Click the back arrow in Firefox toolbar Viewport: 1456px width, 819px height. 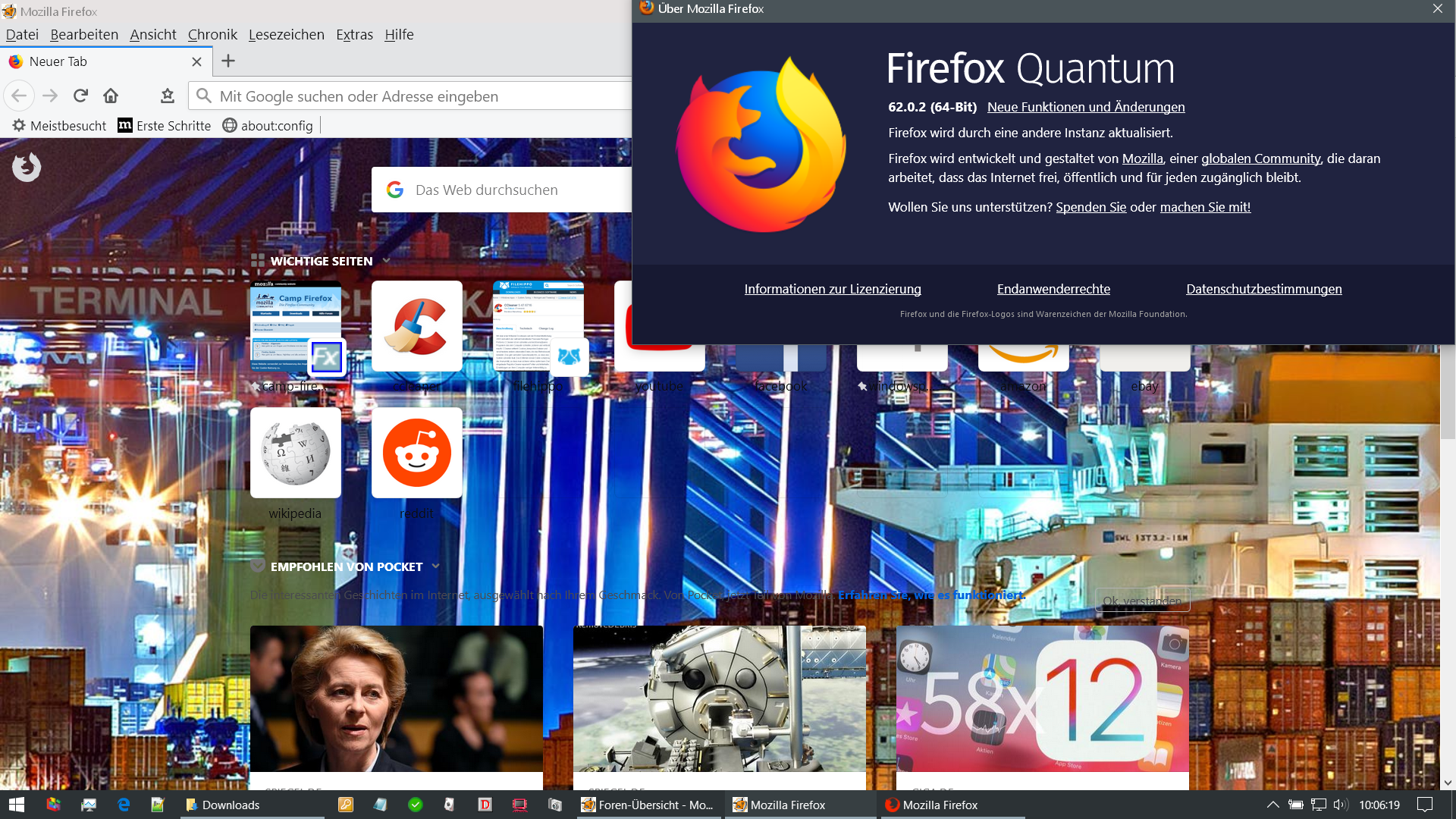19,96
